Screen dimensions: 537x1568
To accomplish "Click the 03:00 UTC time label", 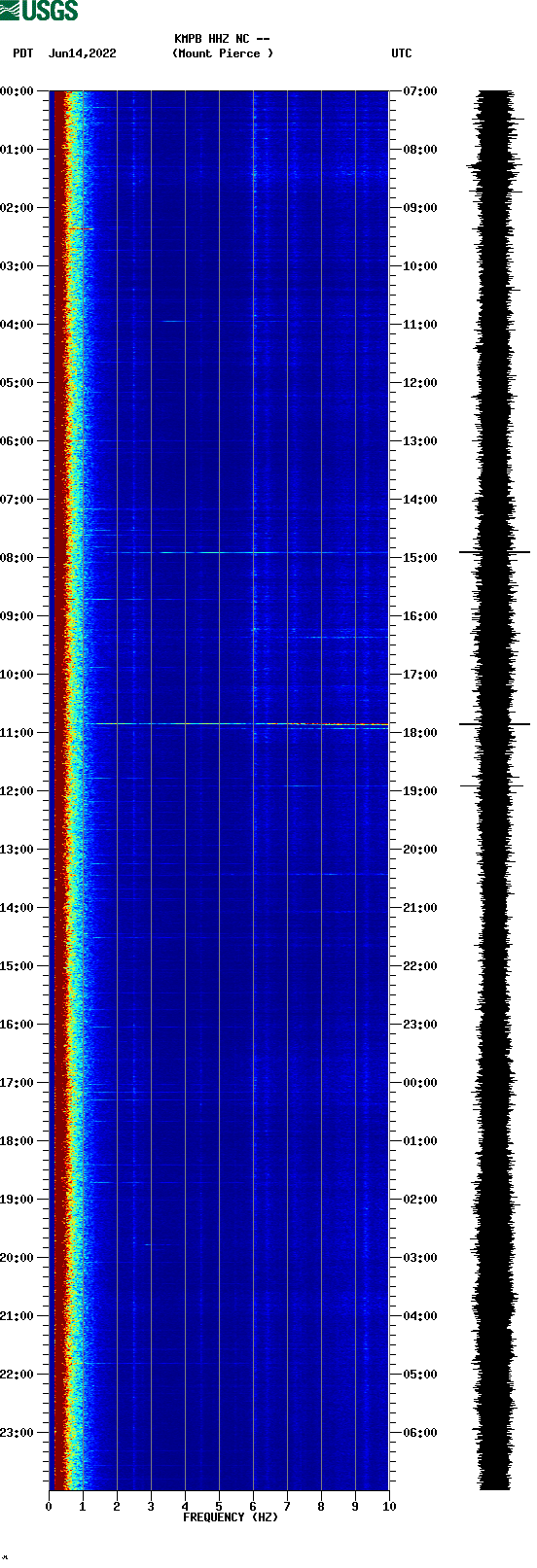I will pyautogui.click(x=420, y=1258).
